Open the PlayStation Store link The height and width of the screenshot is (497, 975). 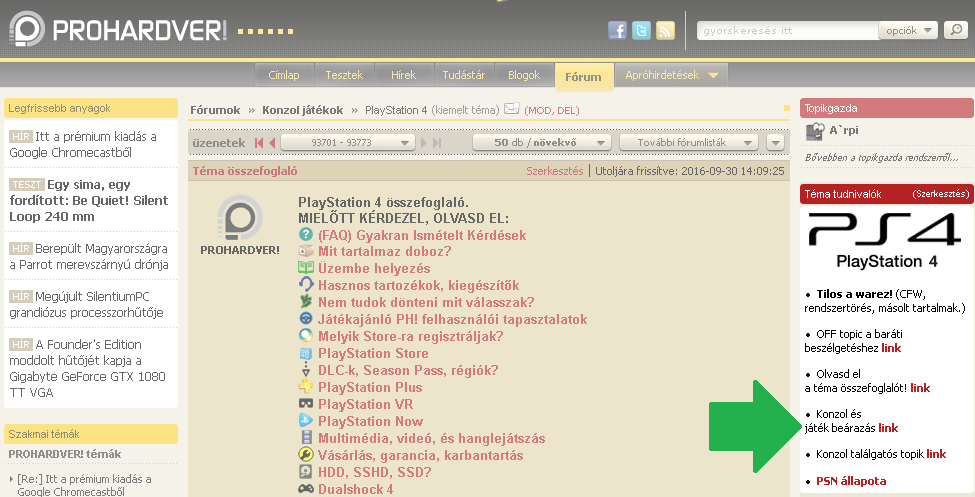(373, 353)
